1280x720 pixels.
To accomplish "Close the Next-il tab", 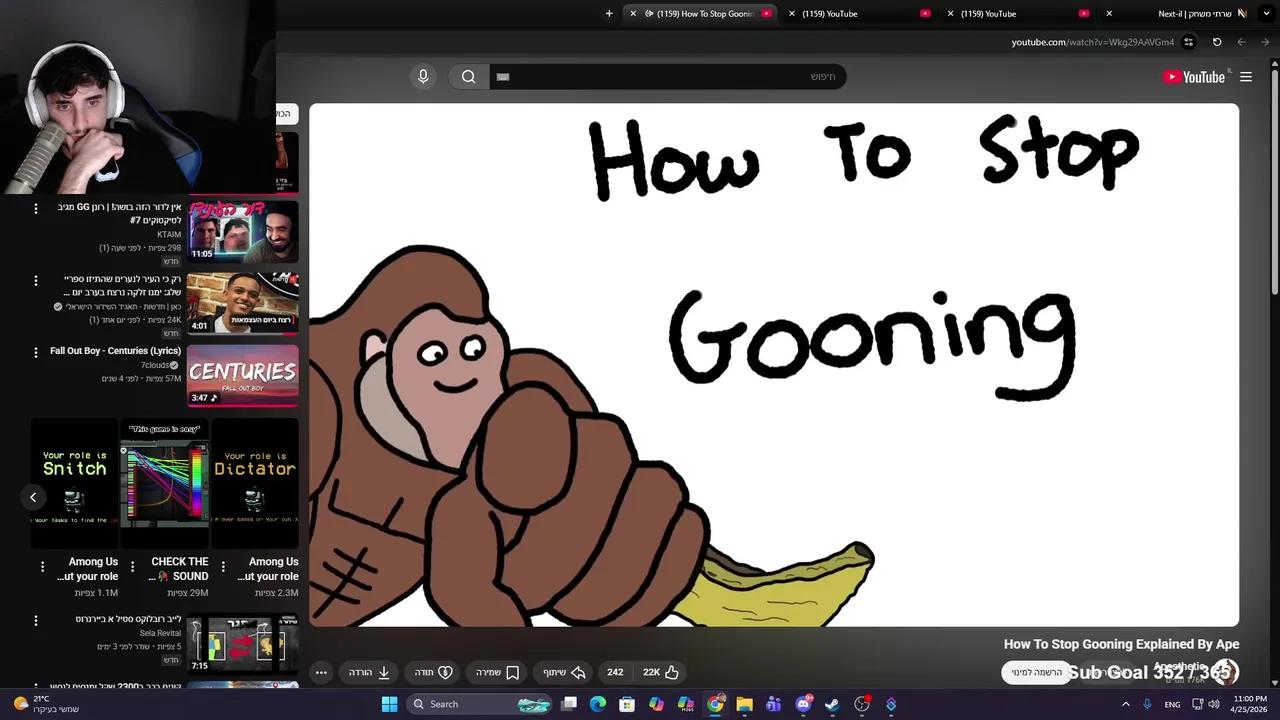I will pyautogui.click(x=1109, y=14).
